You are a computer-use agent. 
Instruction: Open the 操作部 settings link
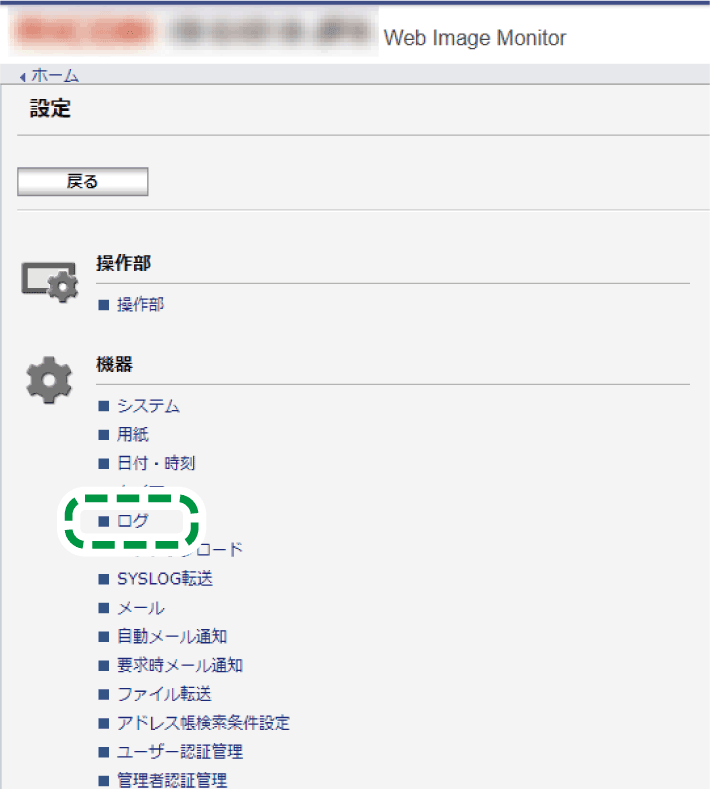(x=141, y=305)
